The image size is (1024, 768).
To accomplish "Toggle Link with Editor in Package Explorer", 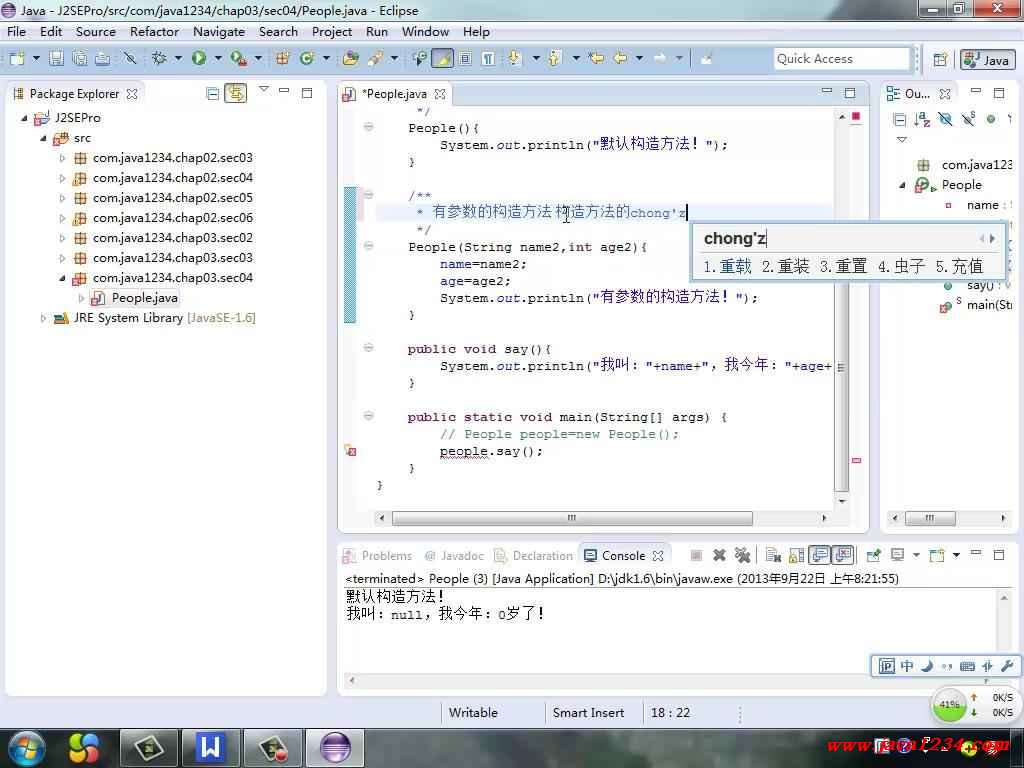I will pos(235,93).
